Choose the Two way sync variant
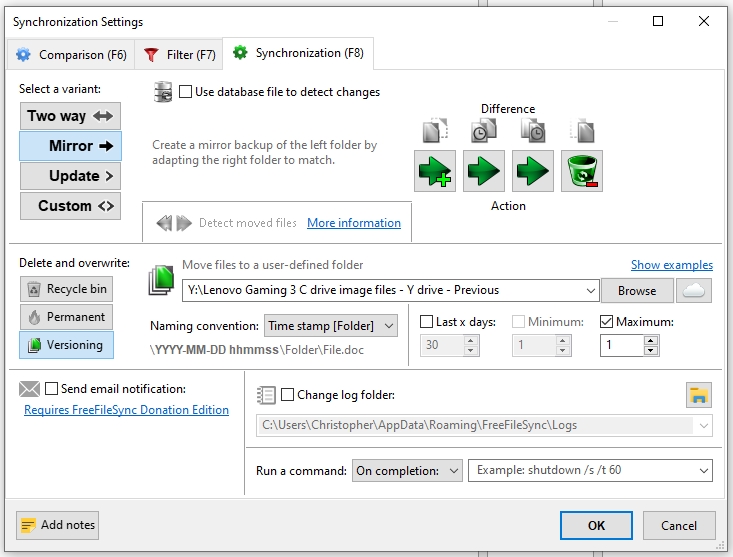This screenshot has width=733, height=557. [70, 116]
